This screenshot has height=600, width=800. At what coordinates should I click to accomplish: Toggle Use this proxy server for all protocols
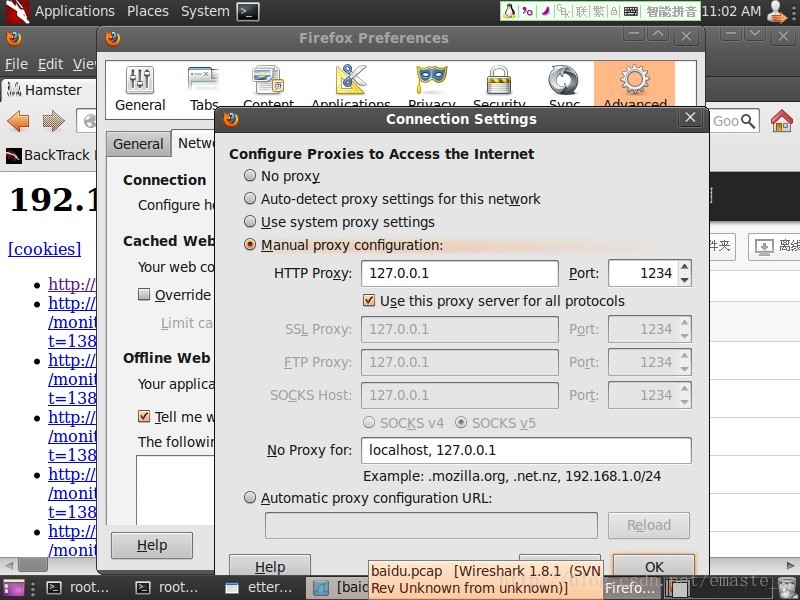pos(369,301)
